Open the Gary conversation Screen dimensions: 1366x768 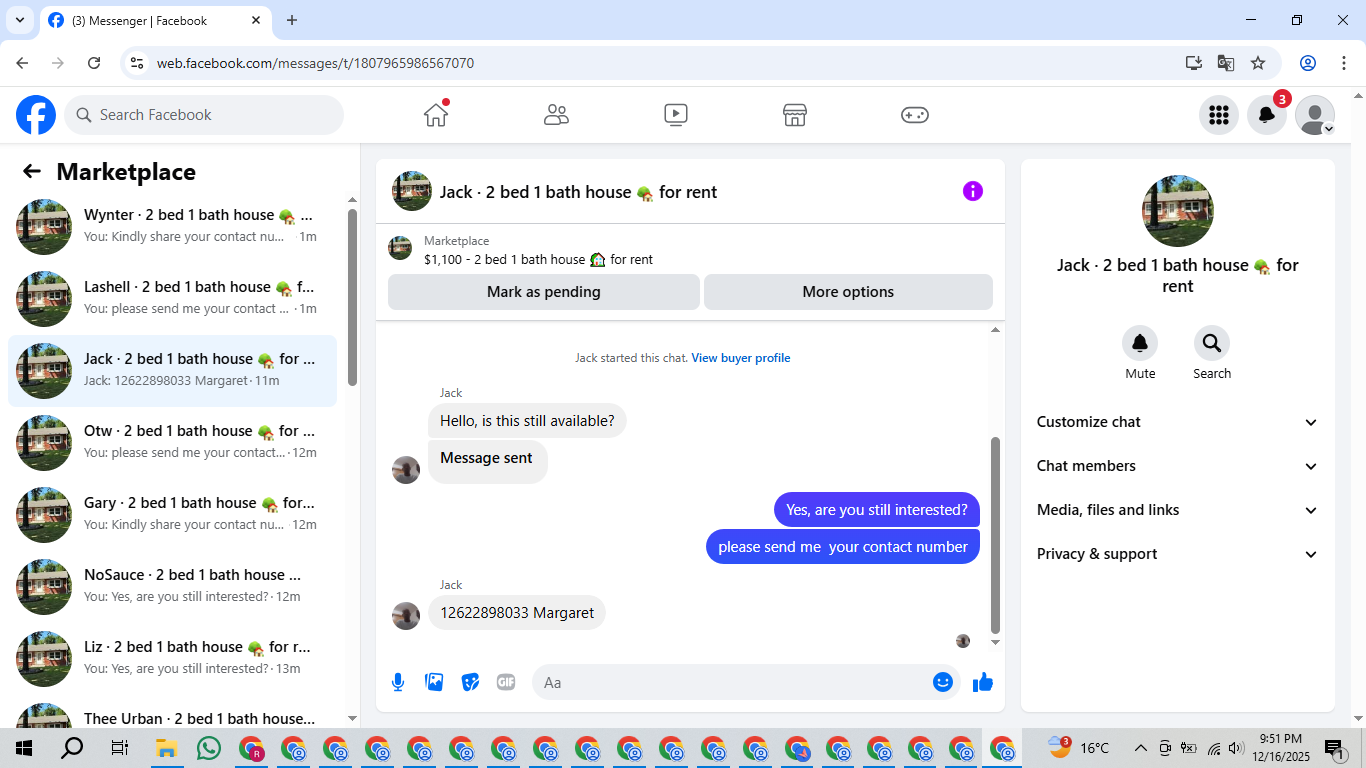(172, 515)
